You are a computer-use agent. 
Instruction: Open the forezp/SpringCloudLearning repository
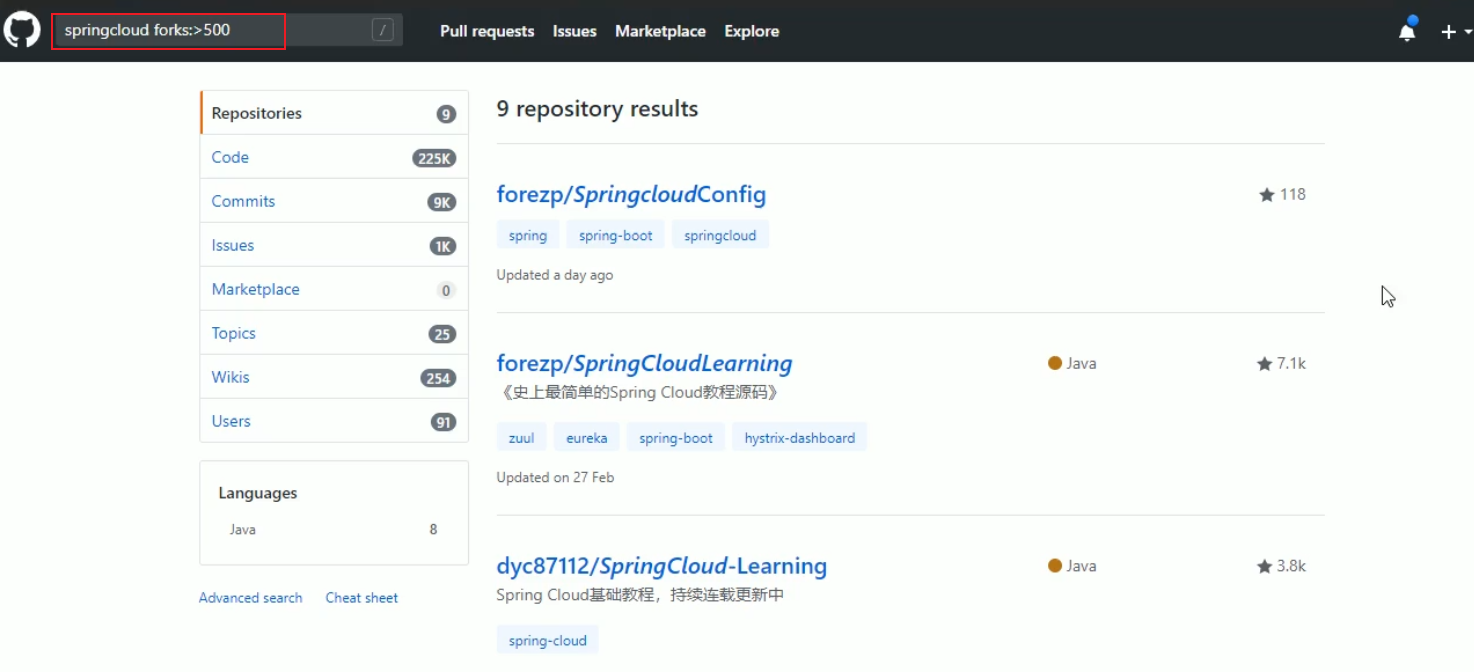tap(644, 363)
